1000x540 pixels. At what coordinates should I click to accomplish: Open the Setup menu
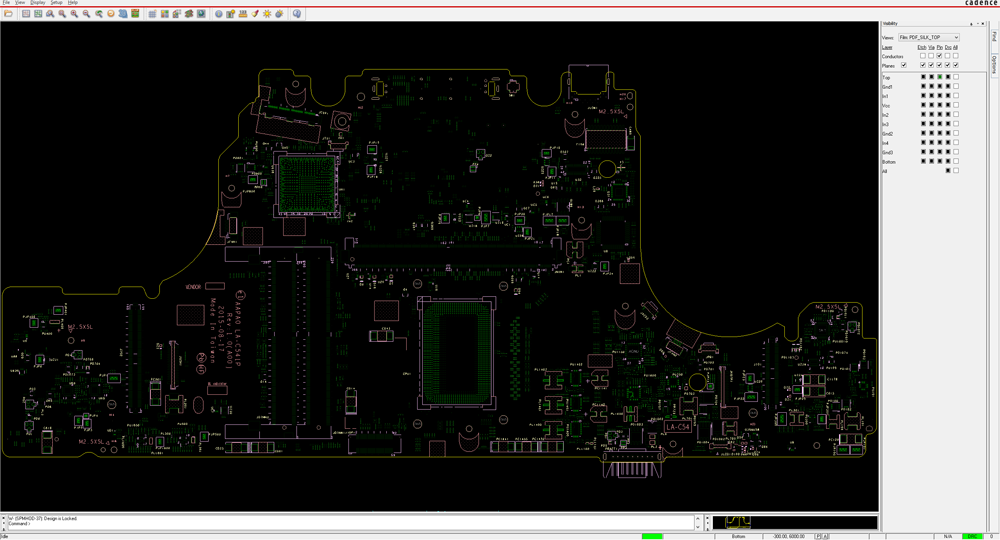[56, 3]
